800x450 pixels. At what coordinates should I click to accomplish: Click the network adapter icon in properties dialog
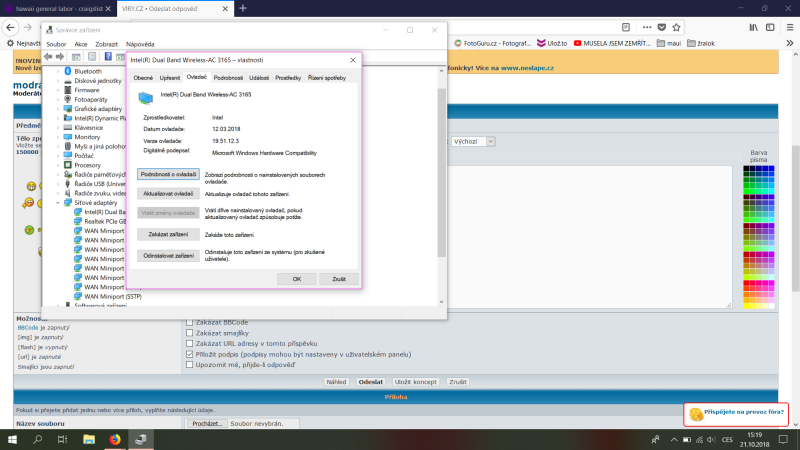coord(145,97)
